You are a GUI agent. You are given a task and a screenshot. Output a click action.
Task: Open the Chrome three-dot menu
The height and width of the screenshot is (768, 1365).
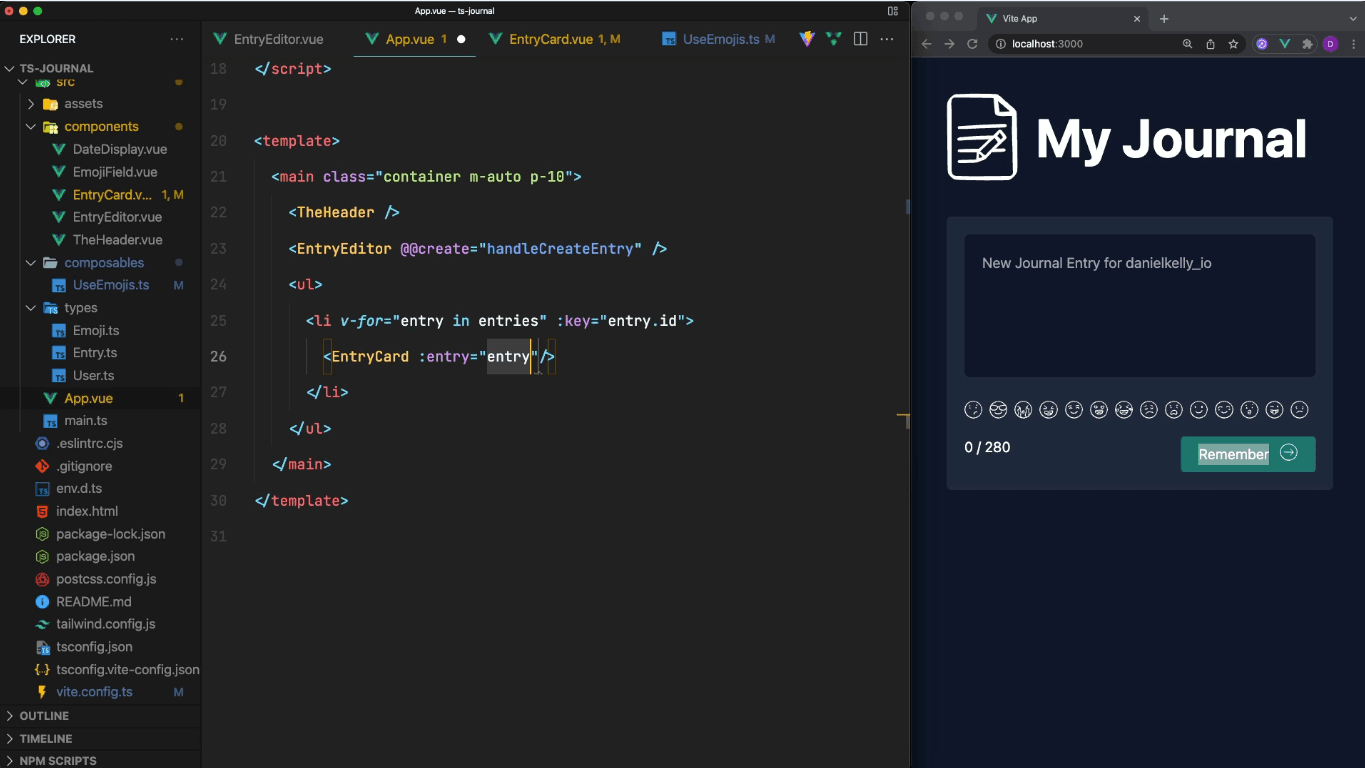[x=1353, y=44]
